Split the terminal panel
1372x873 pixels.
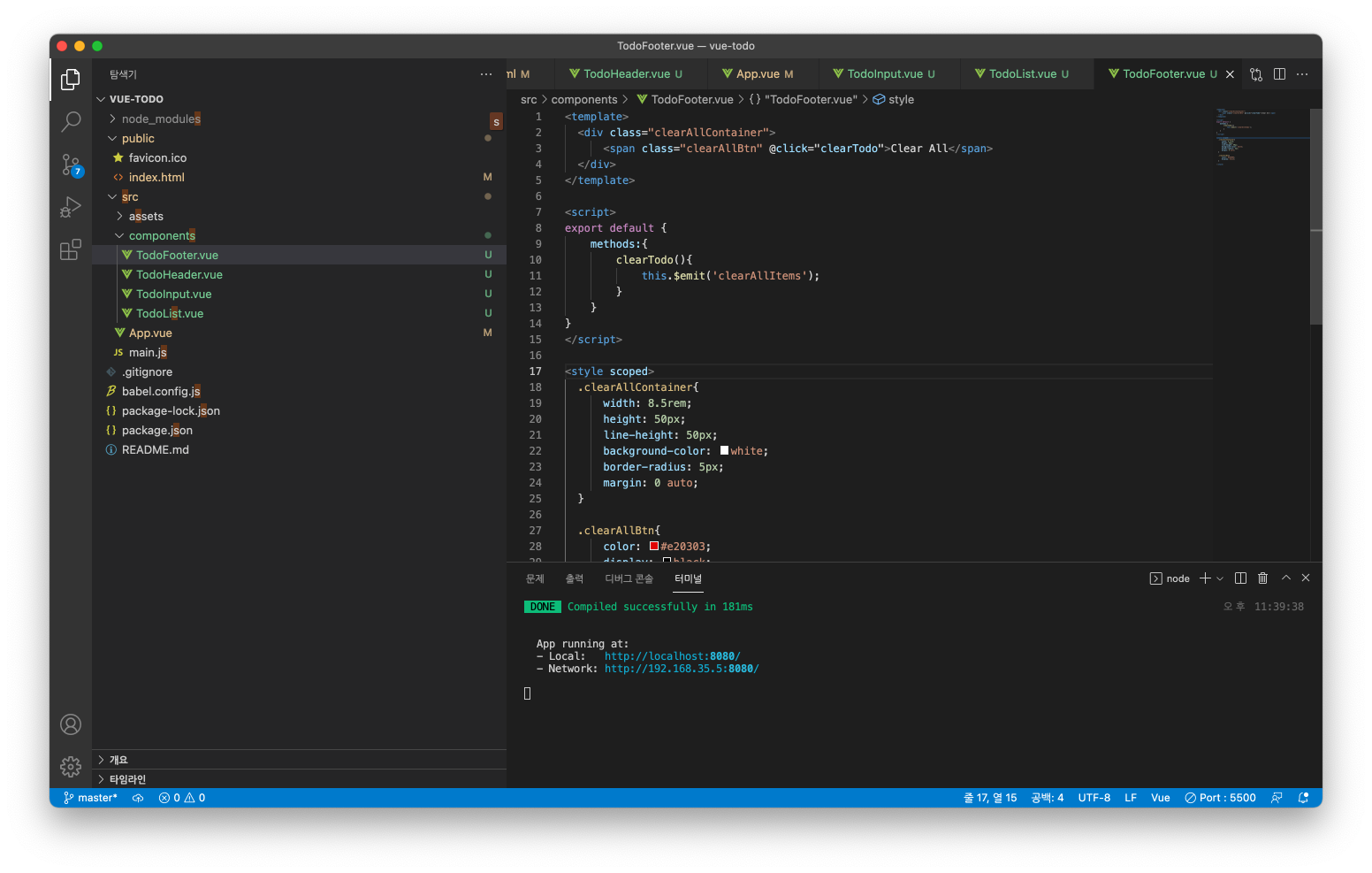[1240, 578]
